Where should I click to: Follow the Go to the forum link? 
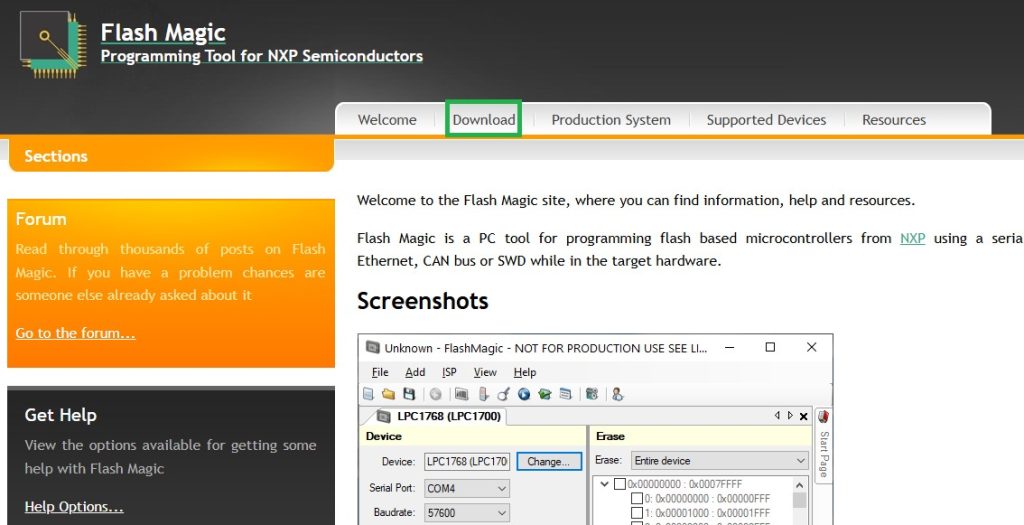click(x=75, y=333)
